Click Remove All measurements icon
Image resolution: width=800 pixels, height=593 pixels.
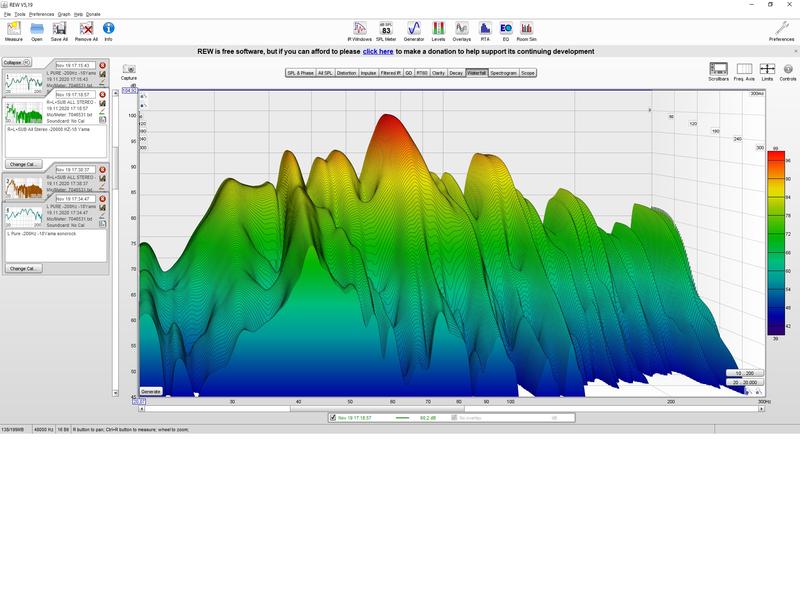[x=86, y=30]
